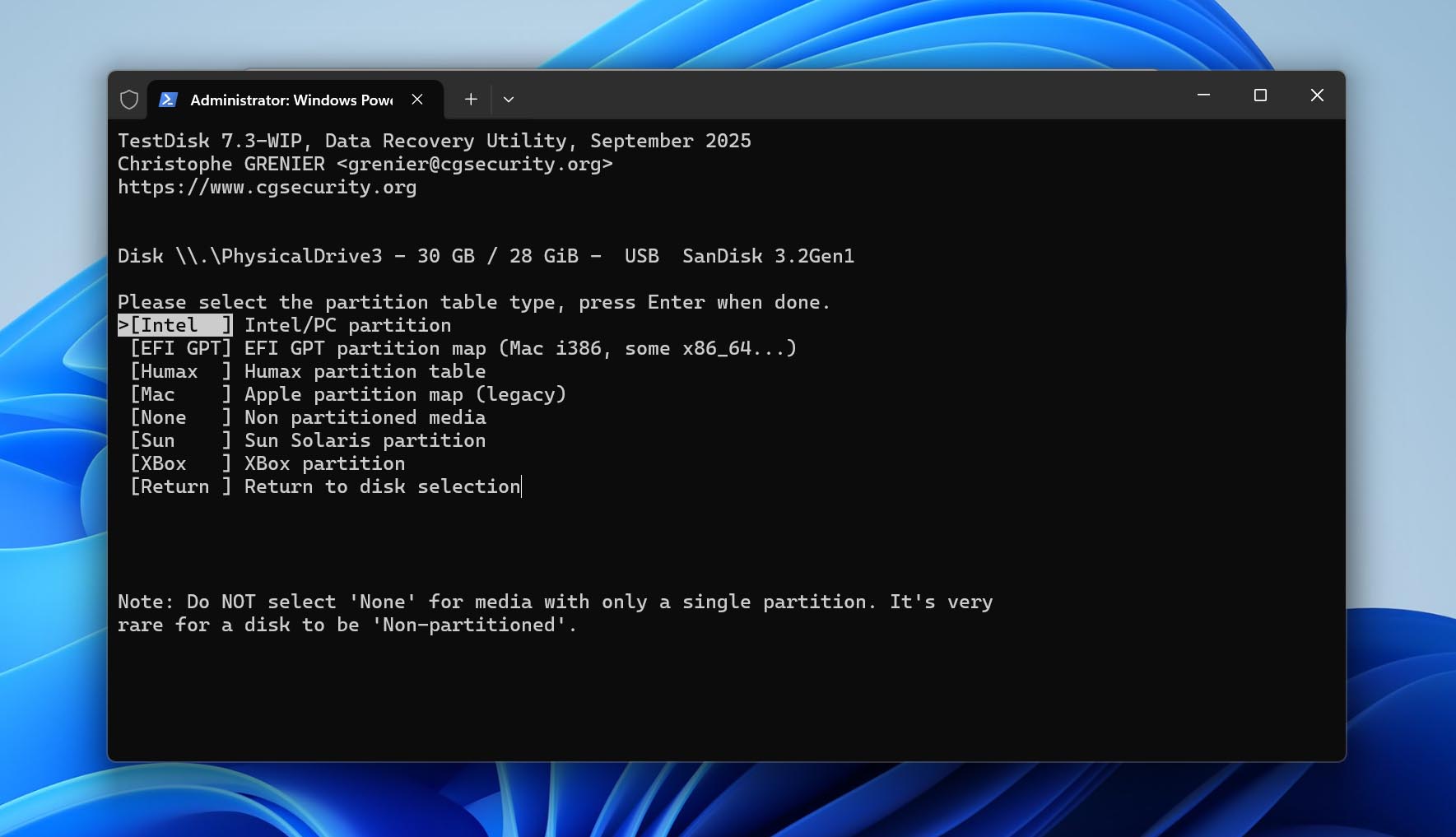Image resolution: width=1456 pixels, height=837 pixels.
Task: Close the terminal window
Action: coord(1317,95)
